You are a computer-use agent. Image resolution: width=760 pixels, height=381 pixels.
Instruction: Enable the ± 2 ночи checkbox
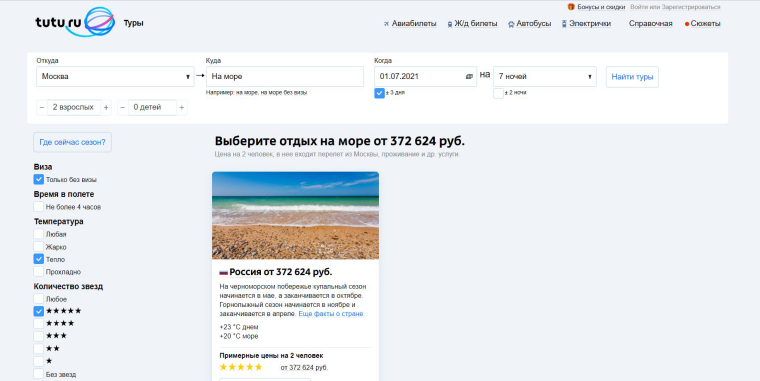coord(498,93)
